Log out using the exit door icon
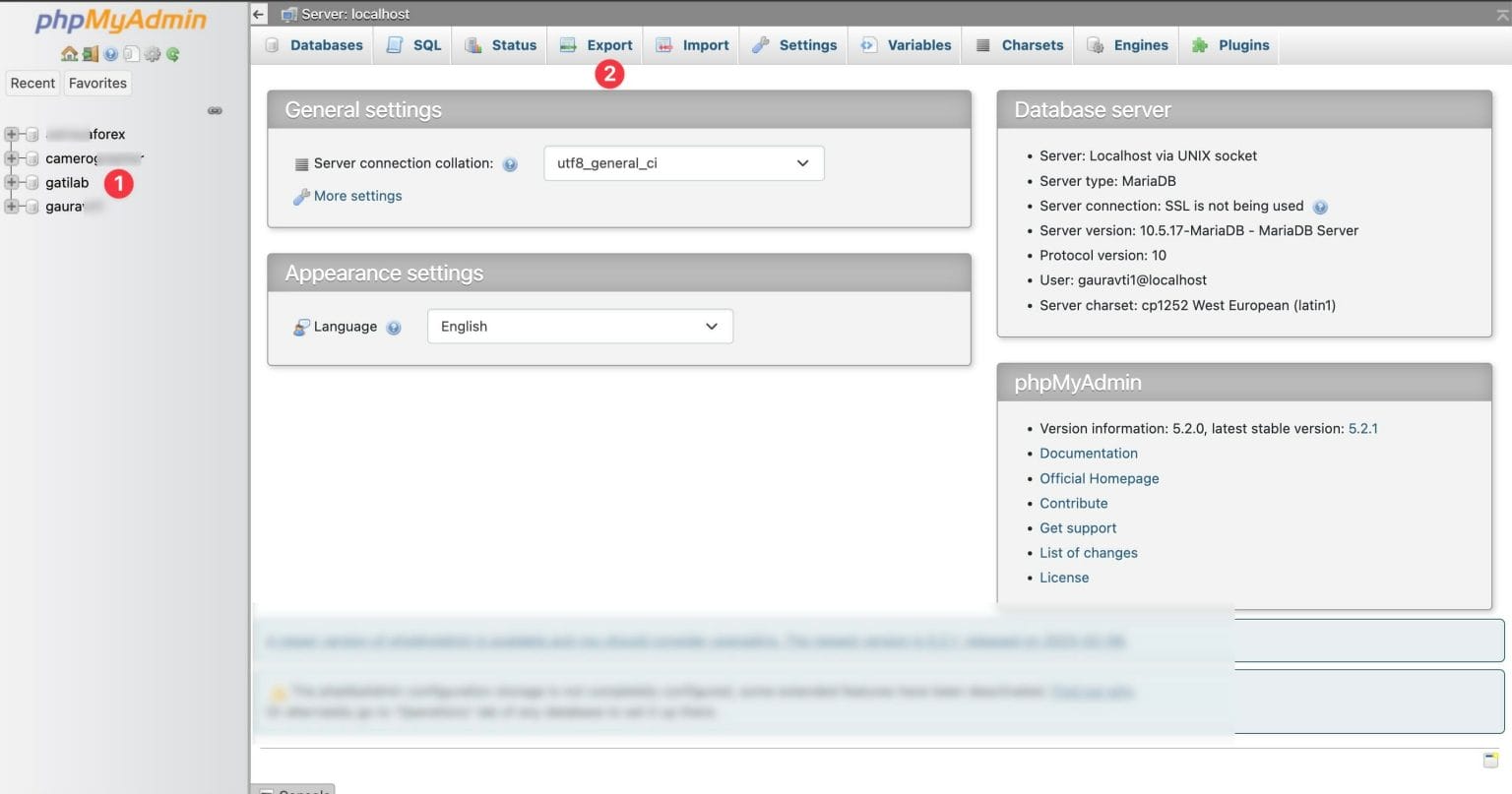 90,53
